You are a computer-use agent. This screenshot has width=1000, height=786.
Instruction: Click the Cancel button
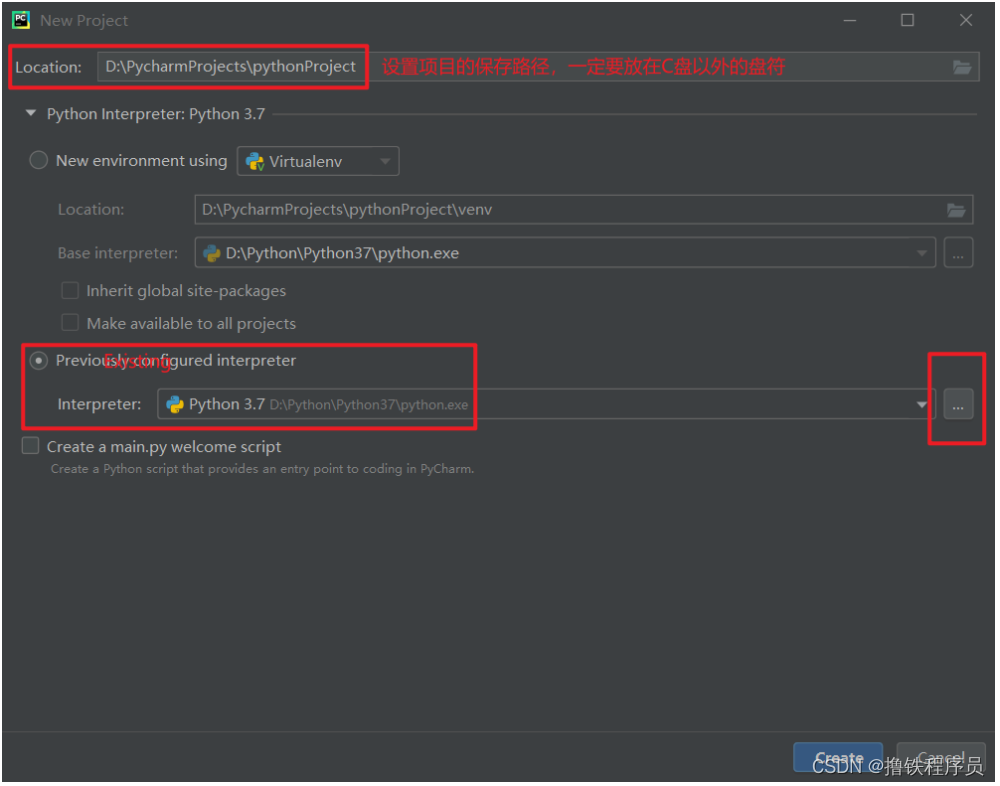[943, 759]
